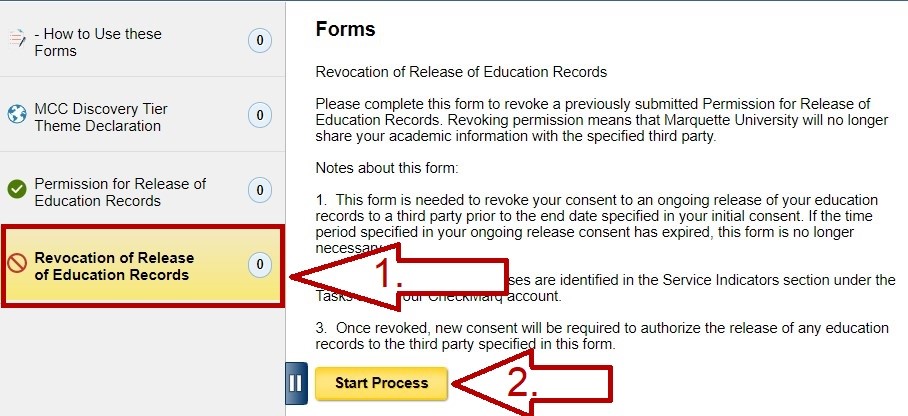Open the "- How to Use these Forms" item
Viewport: 908px width, 416px height.
tap(97, 42)
